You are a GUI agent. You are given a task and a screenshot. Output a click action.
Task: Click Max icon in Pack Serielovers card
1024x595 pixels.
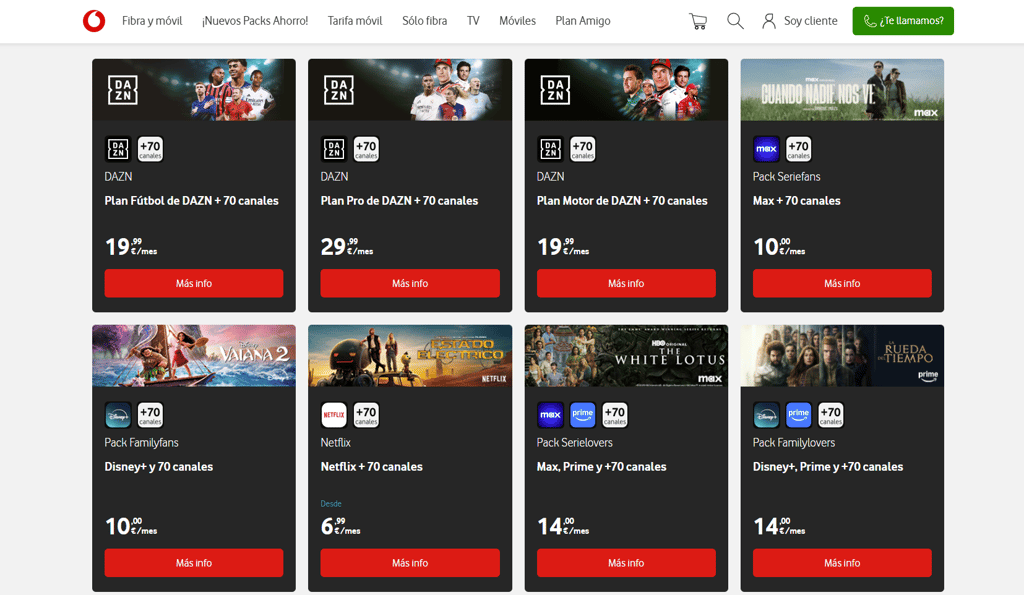(550, 415)
